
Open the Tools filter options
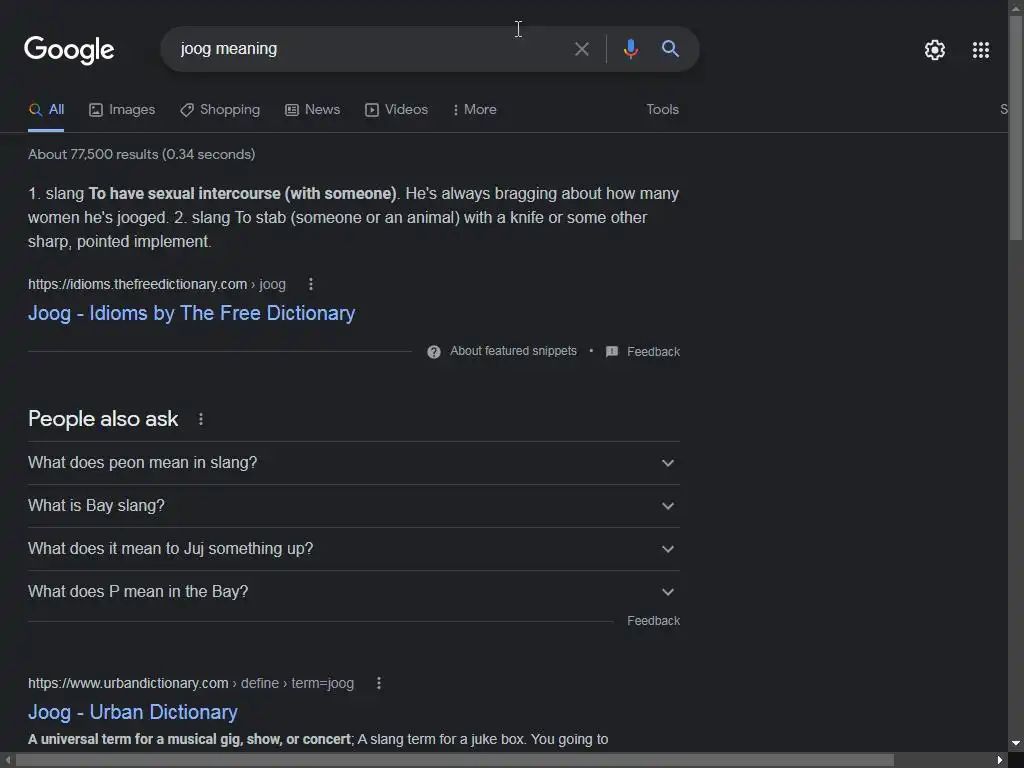coord(662,110)
